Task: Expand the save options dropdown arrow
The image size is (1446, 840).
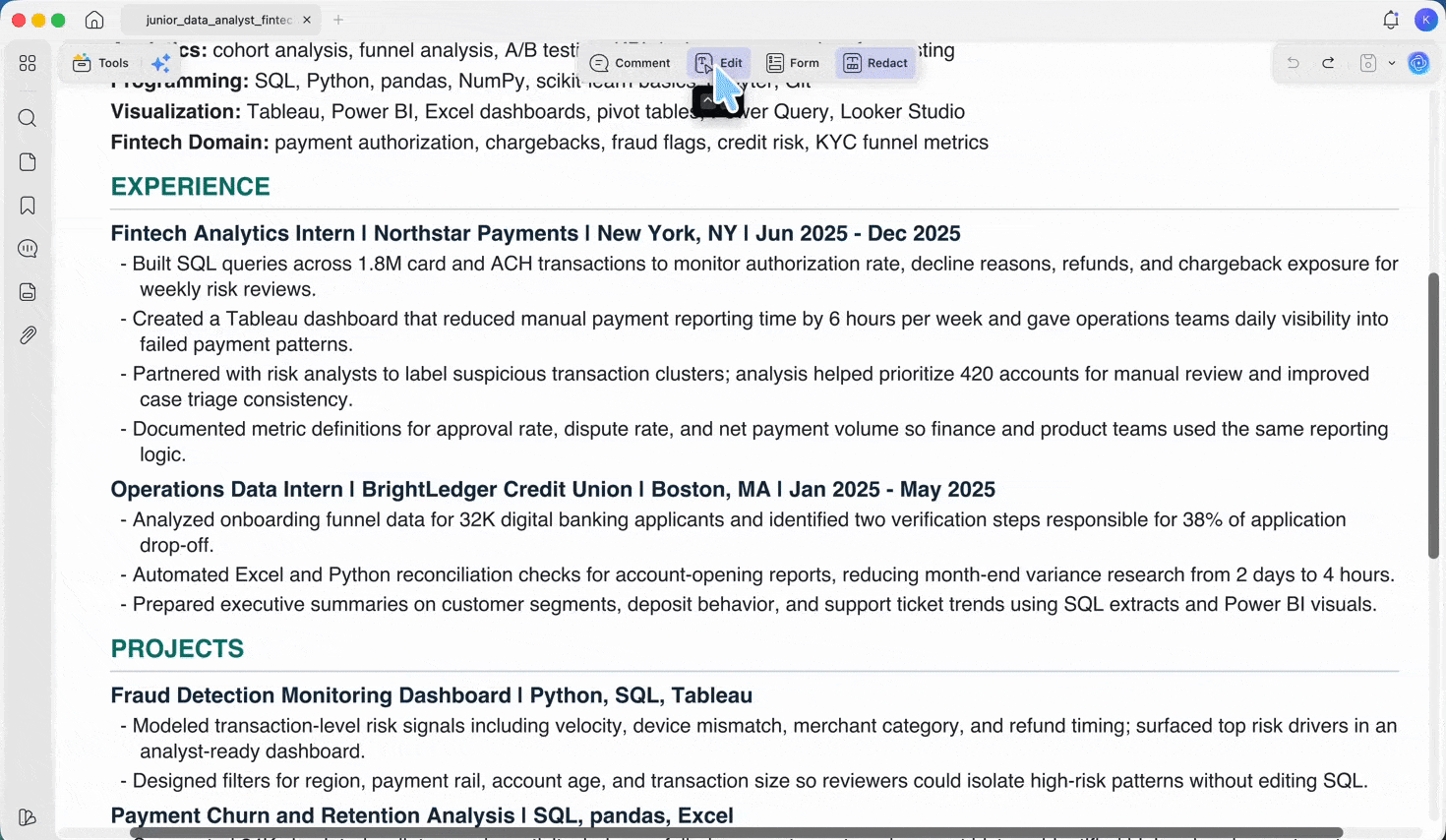Action: pyautogui.click(x=1392, y=63)
